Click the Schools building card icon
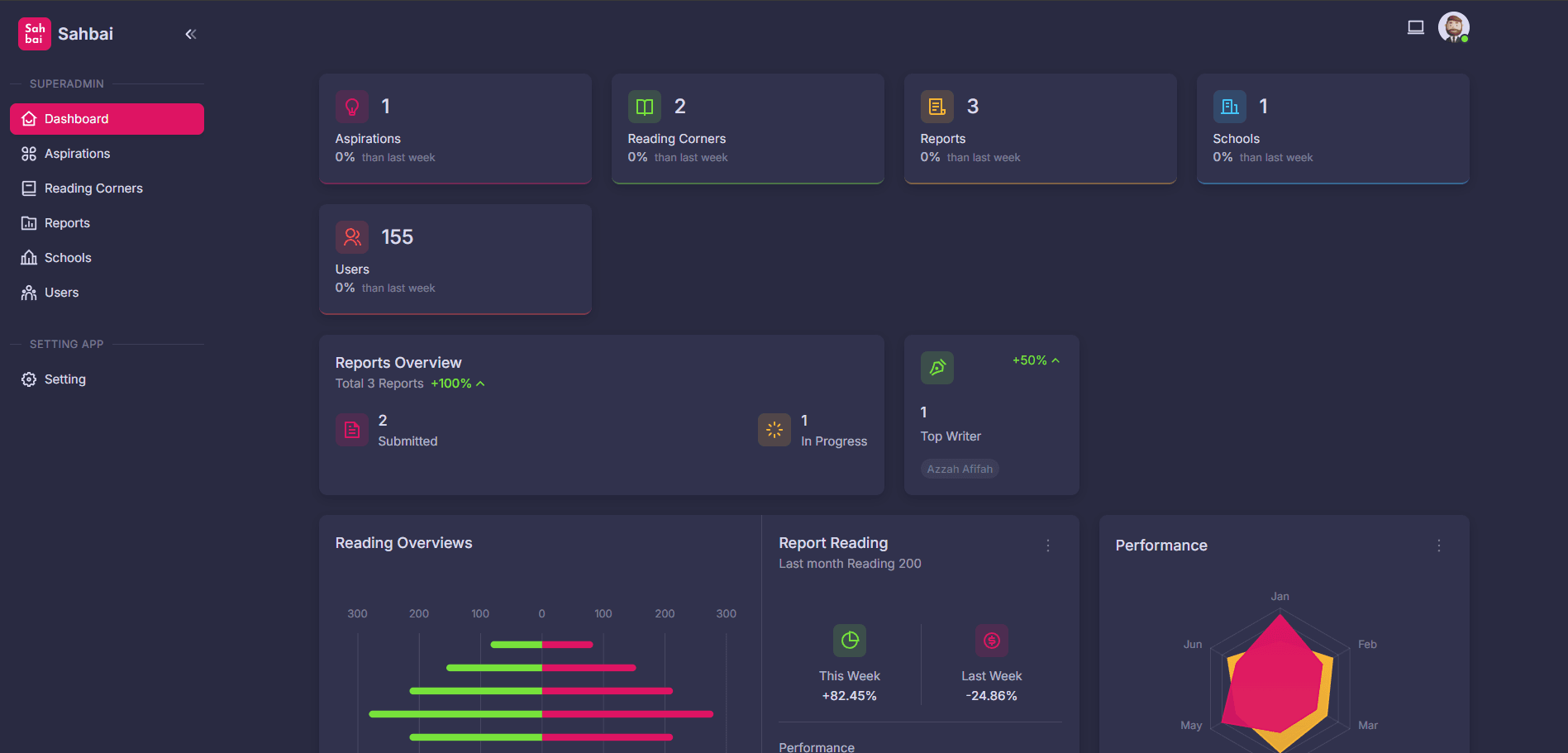The image size is (1568, 753). click(x=1230, y=107)
